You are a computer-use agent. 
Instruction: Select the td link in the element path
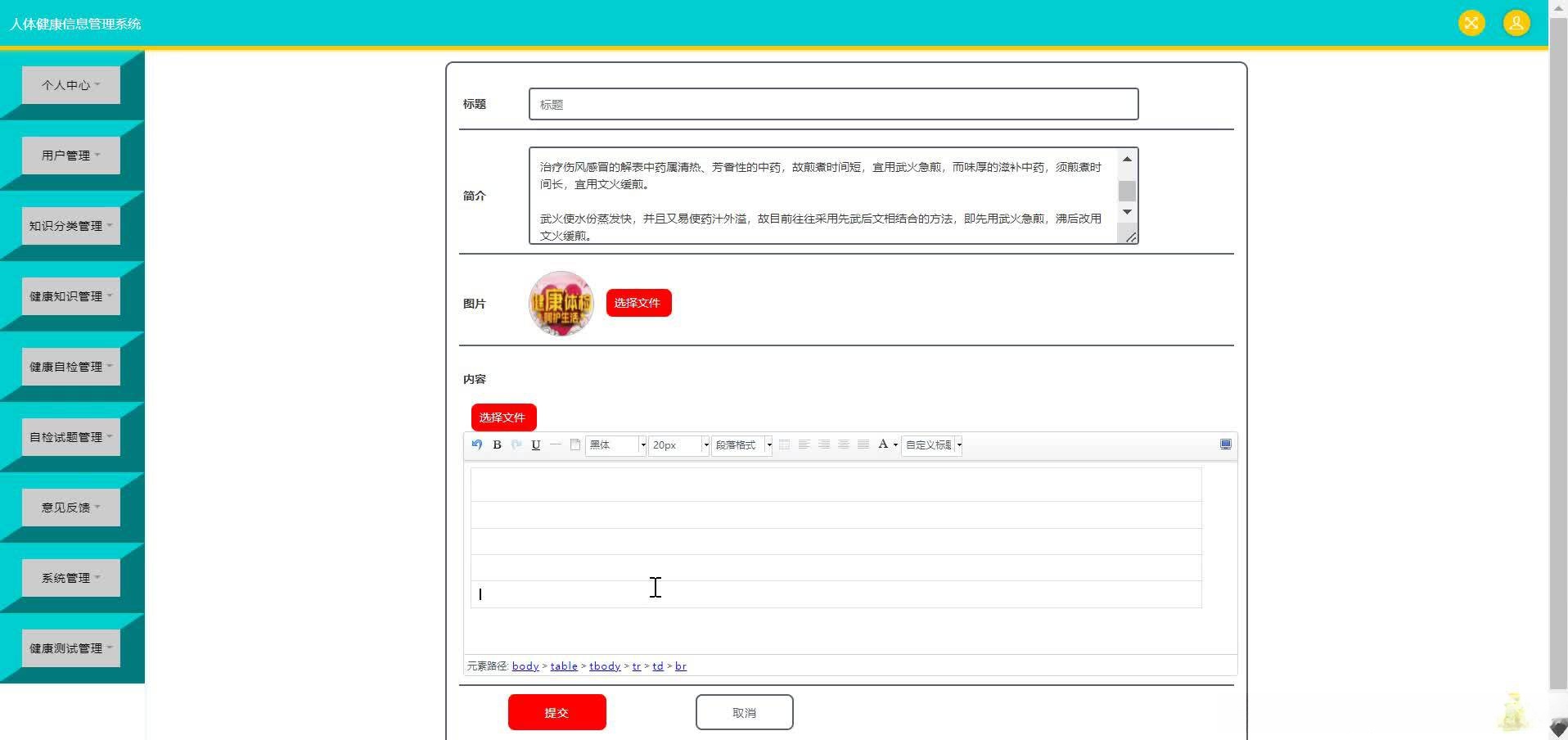click(658, 666)
